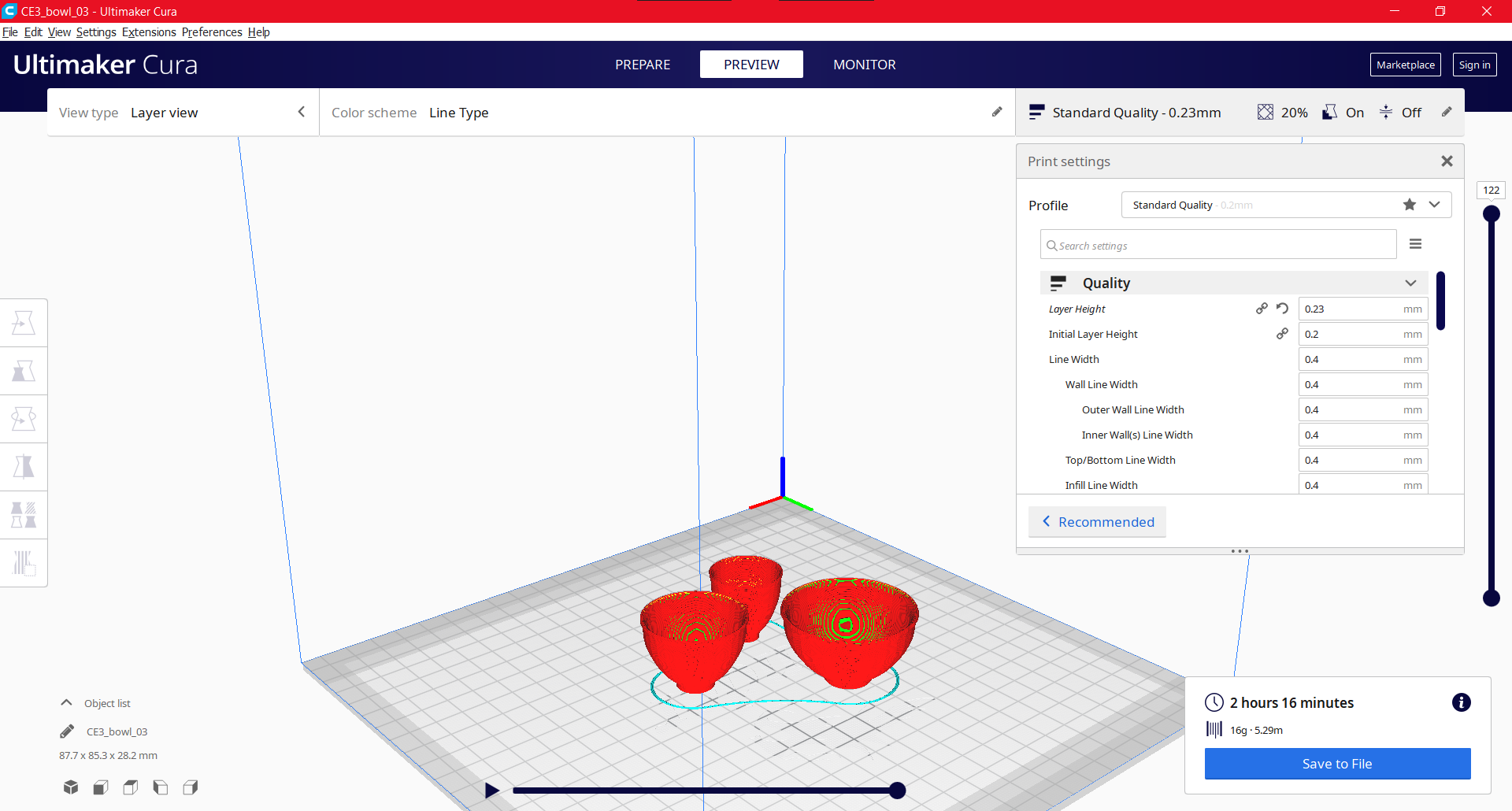The width and height of the screenshot is (1512, 811).
Task: Open Per Model Settings tool
Action: pos(23,515)
